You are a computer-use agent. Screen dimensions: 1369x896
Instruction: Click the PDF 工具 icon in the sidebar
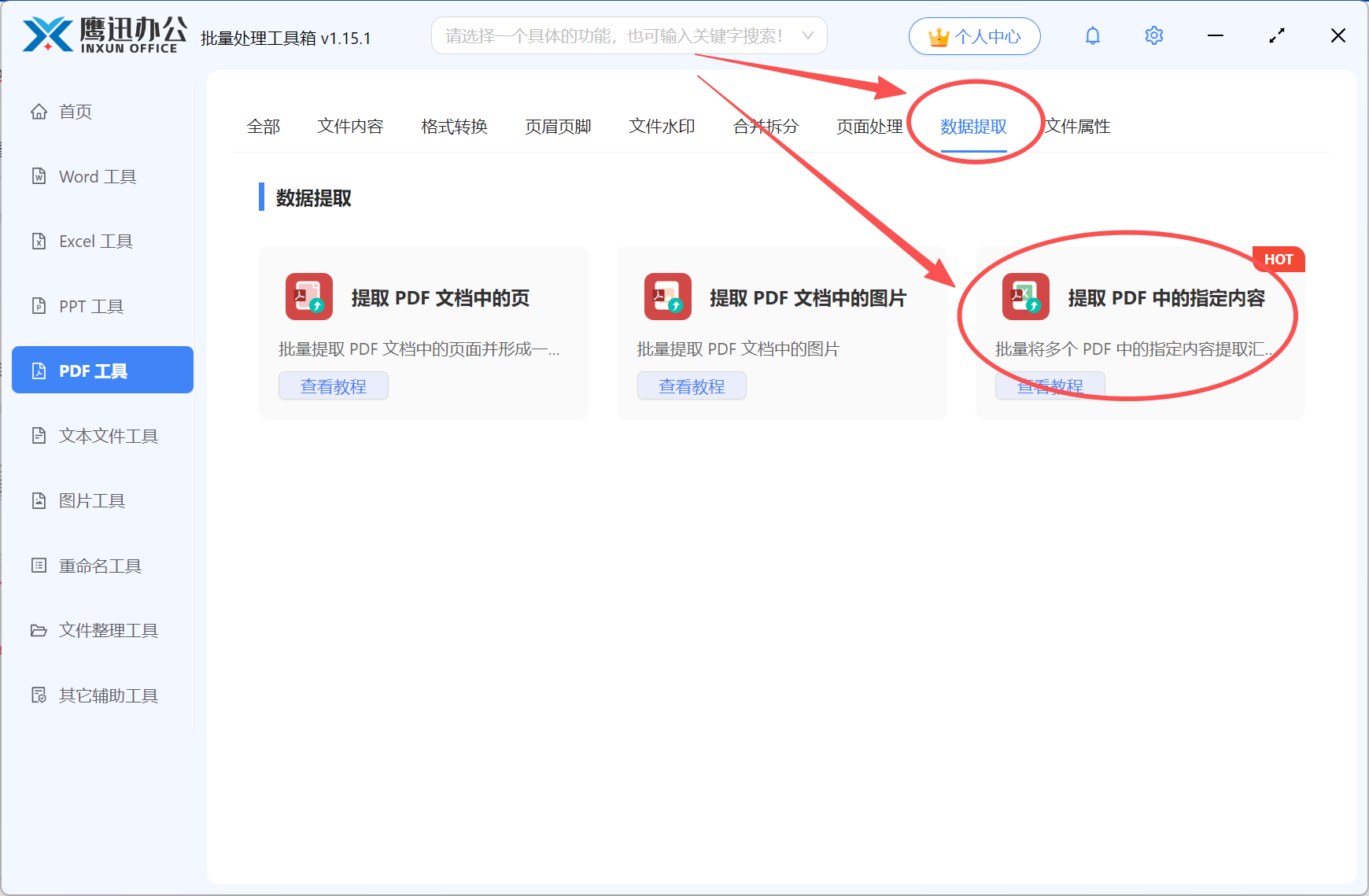(x=39, y=371)
